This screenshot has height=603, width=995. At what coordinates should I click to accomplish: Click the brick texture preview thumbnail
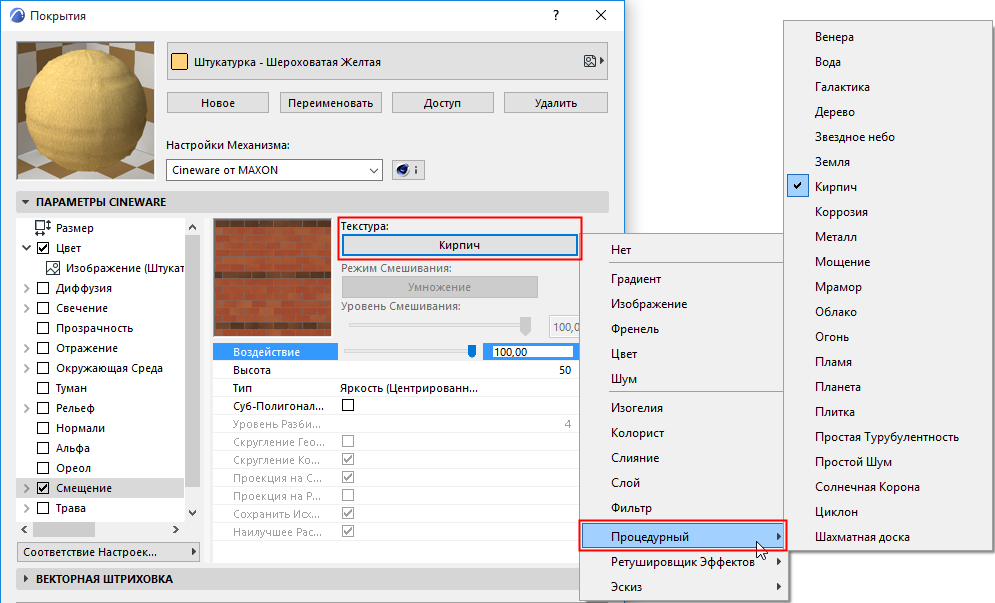click(x=272, y=277)
